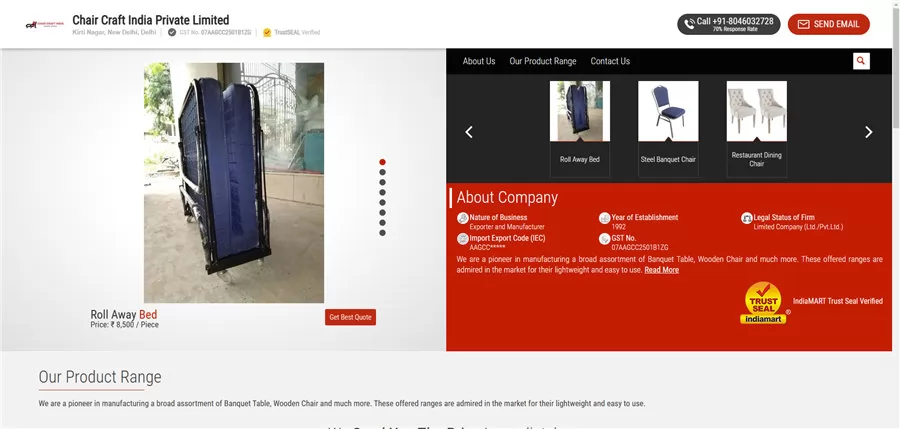Open the Steel Banquet Chair thumbnail
This screenshot has height=429, width=900.
(x=668, y=111)
